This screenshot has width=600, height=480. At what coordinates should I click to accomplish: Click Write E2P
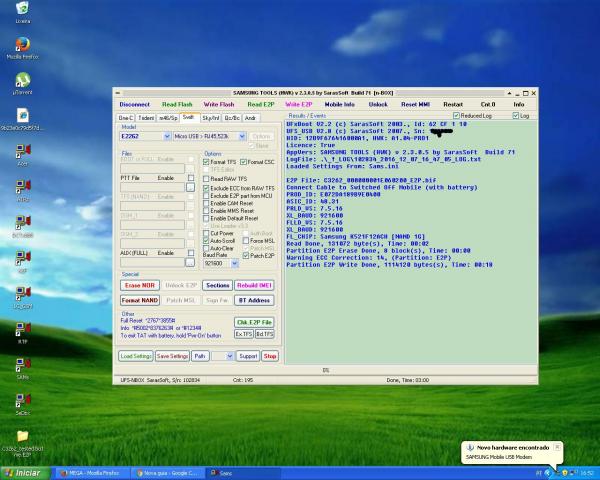pos(299,104)
